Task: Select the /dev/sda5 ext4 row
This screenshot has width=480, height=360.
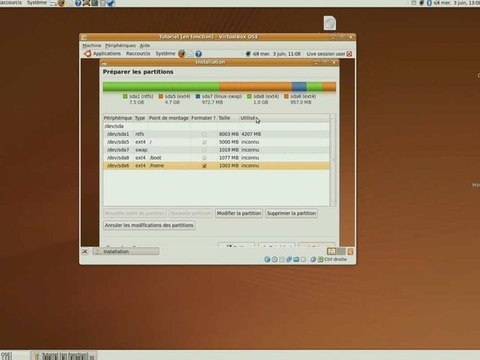Action: click(216, 142)
